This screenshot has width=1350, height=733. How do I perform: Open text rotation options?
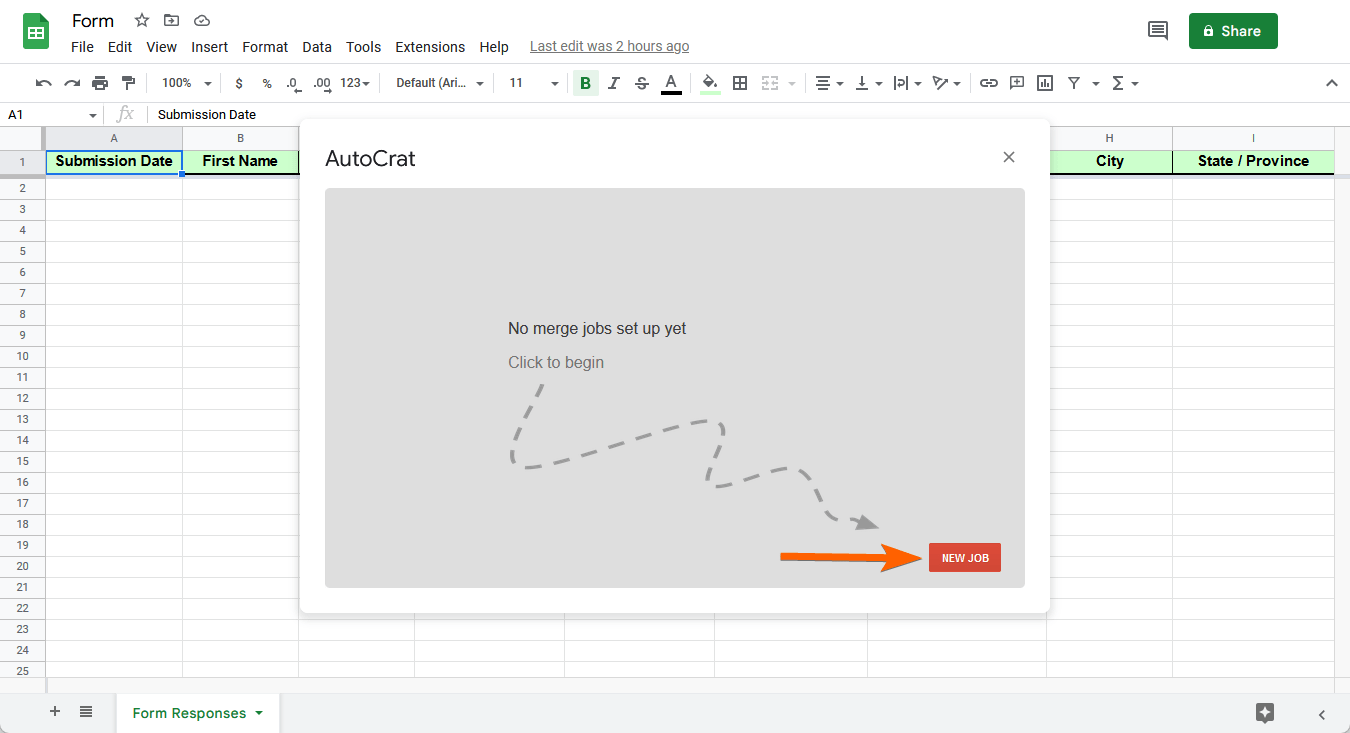(946, 83)
